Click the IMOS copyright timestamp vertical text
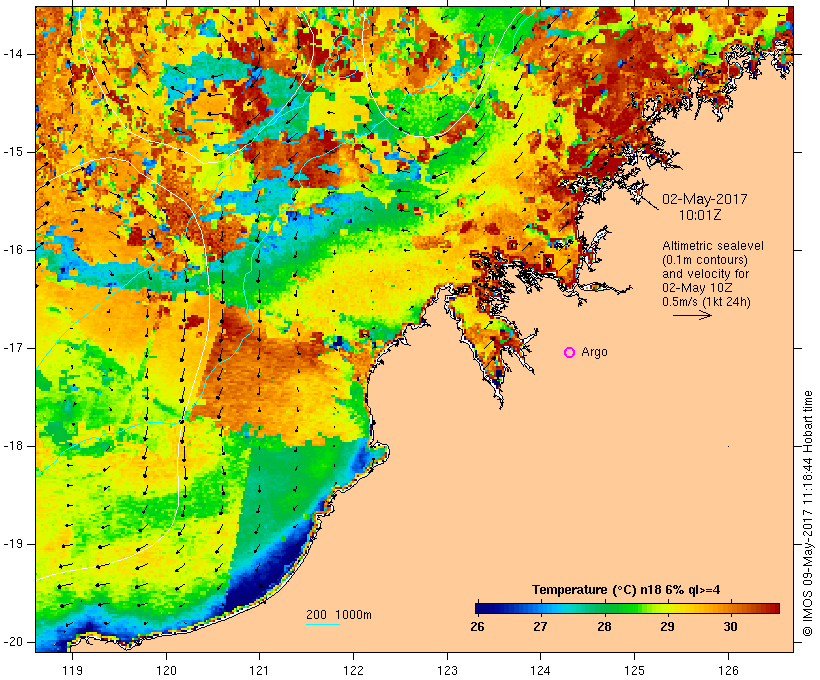Image resolution: width=820 pixels, height=680 pixels. click(x=808, y=513)
